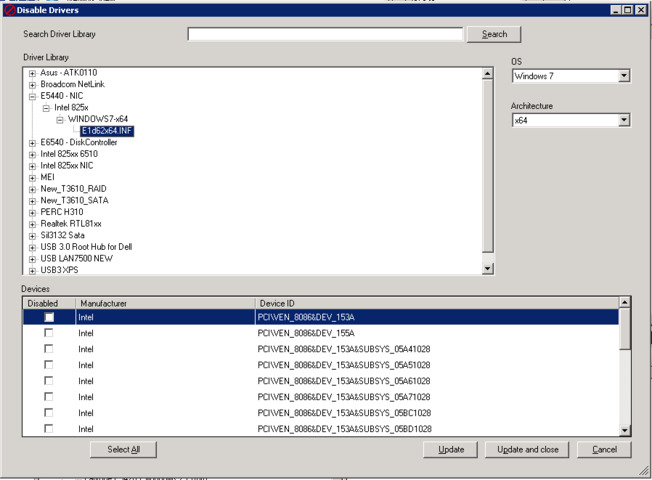Click the Disable Drivers title bar icon
Image resolution: width=652 pixels, height=480 pixels.
[9, 10]
